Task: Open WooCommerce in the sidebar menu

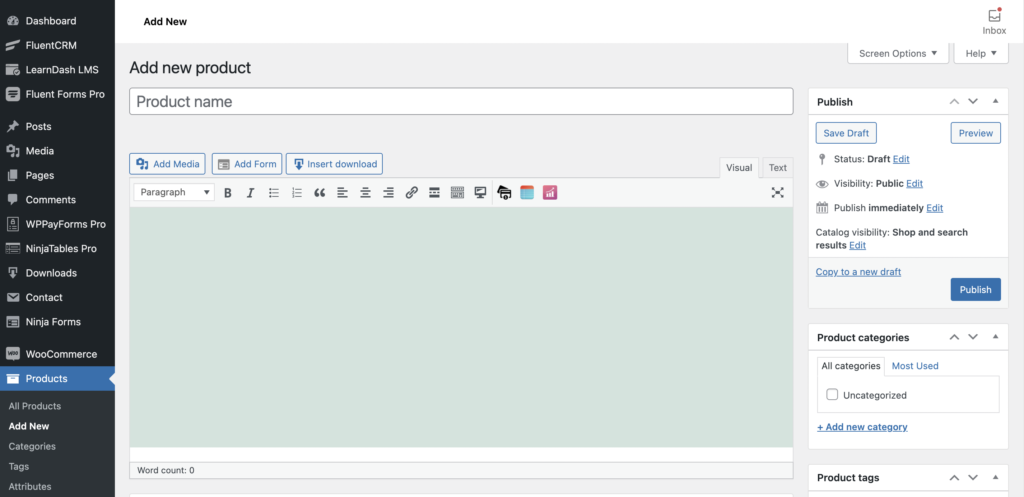Action: coord(61,354)
